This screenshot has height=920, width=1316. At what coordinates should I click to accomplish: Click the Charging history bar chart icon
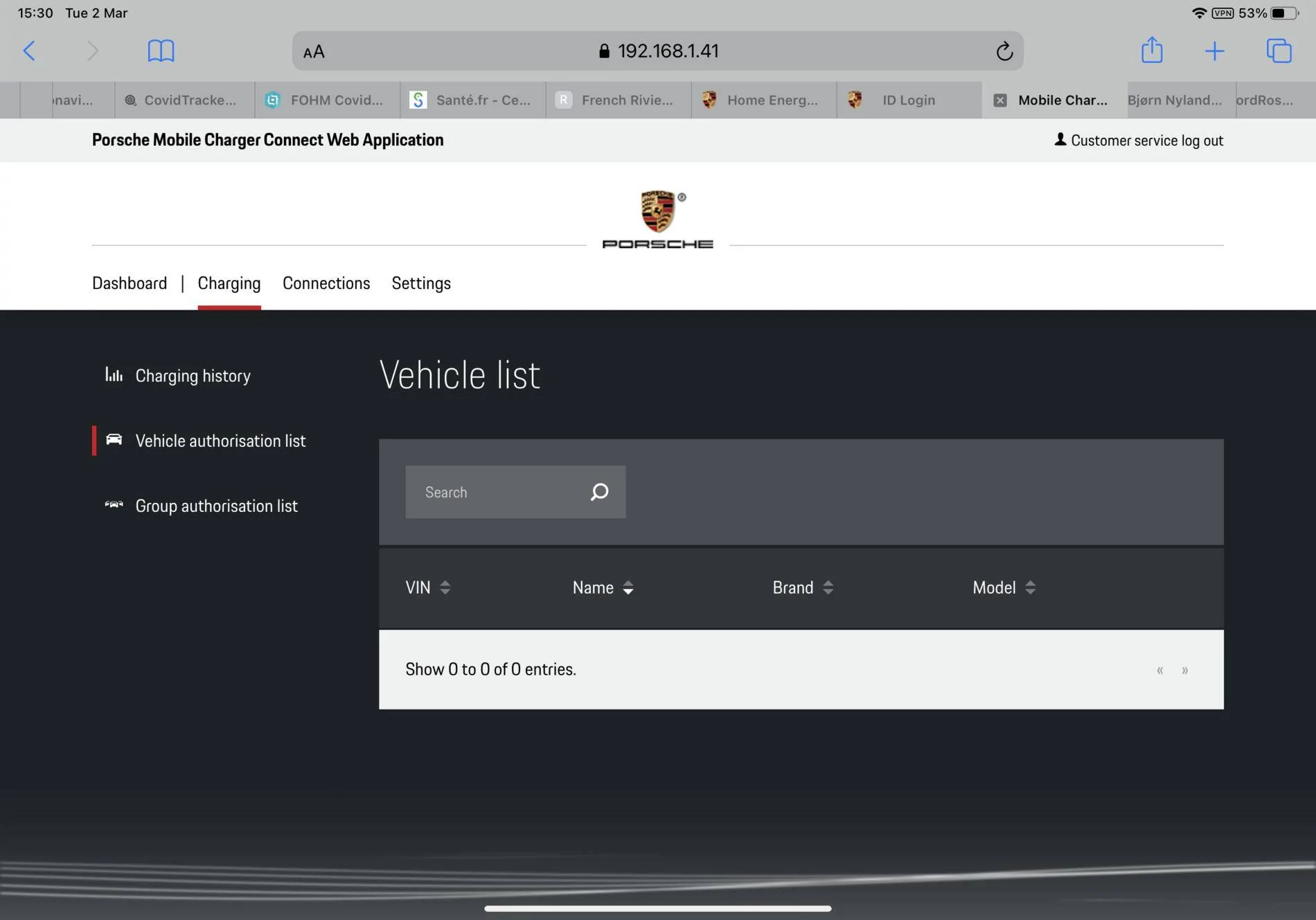[114, 375]
